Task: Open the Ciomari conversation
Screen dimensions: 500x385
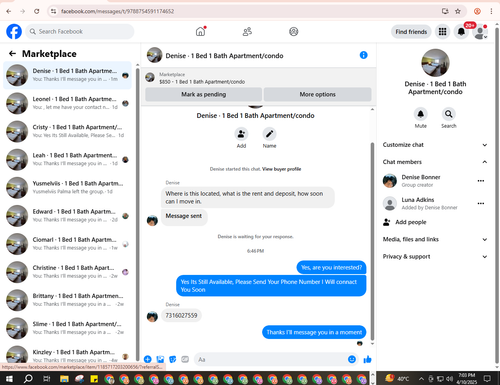Action: 67,244
